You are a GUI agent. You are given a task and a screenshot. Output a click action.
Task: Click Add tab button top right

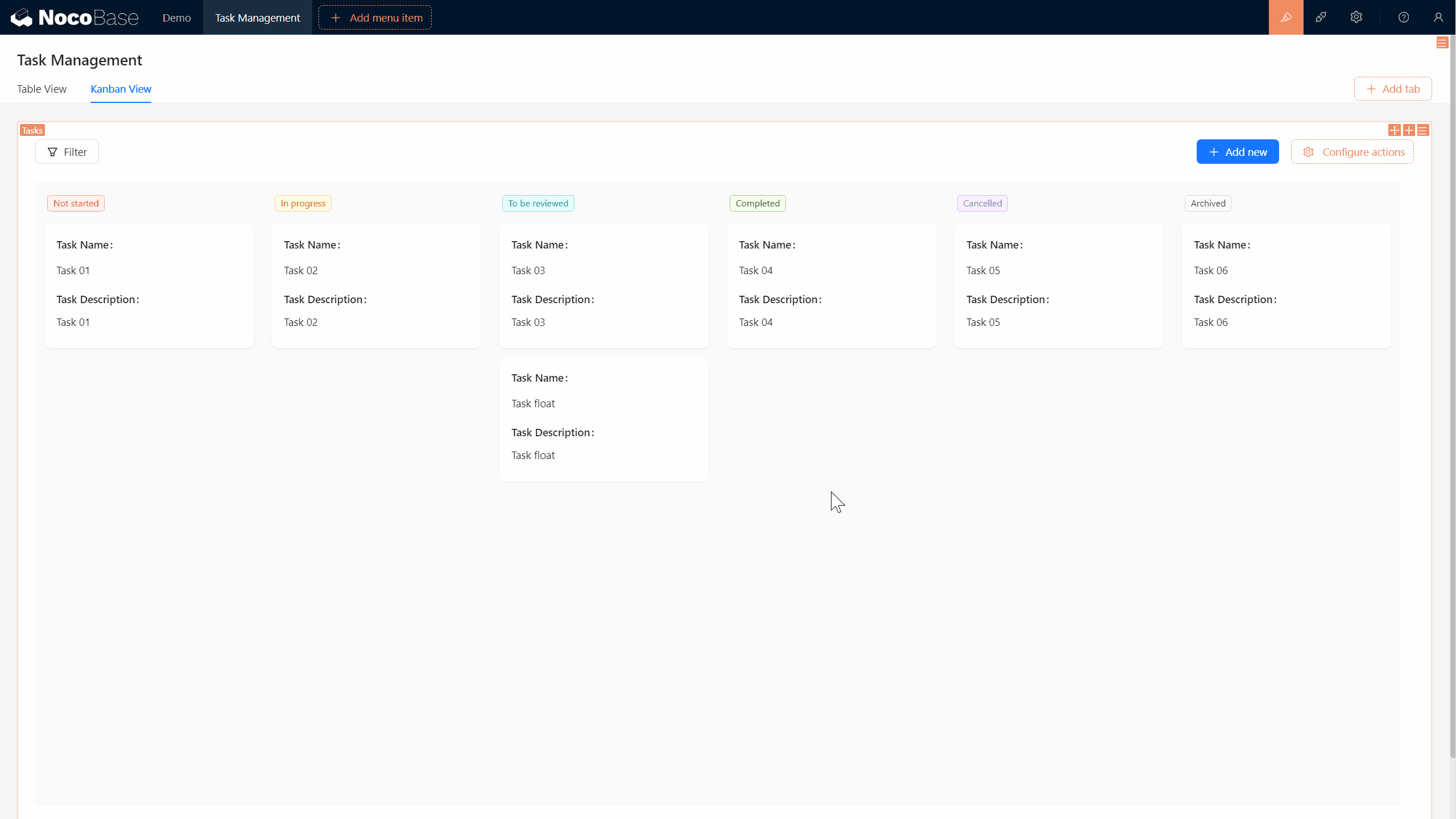[x=1393, y=89]
